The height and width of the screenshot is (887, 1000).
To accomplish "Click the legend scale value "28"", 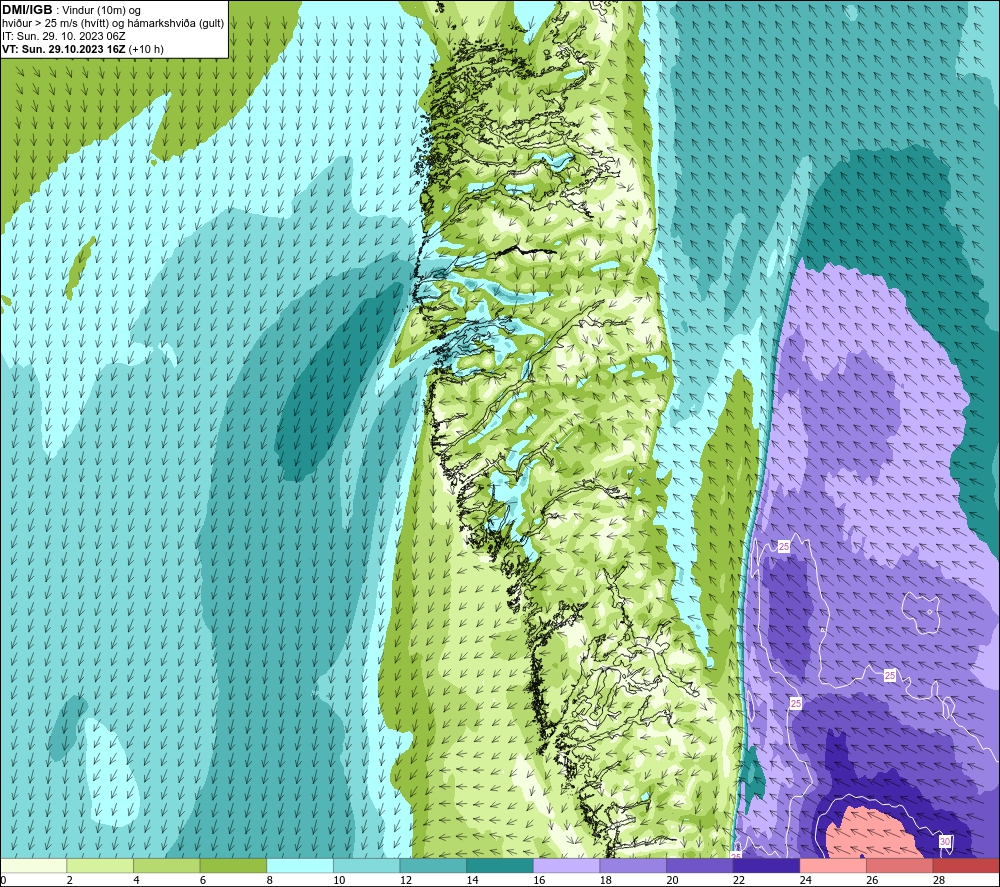I will [x=939, y=880].
